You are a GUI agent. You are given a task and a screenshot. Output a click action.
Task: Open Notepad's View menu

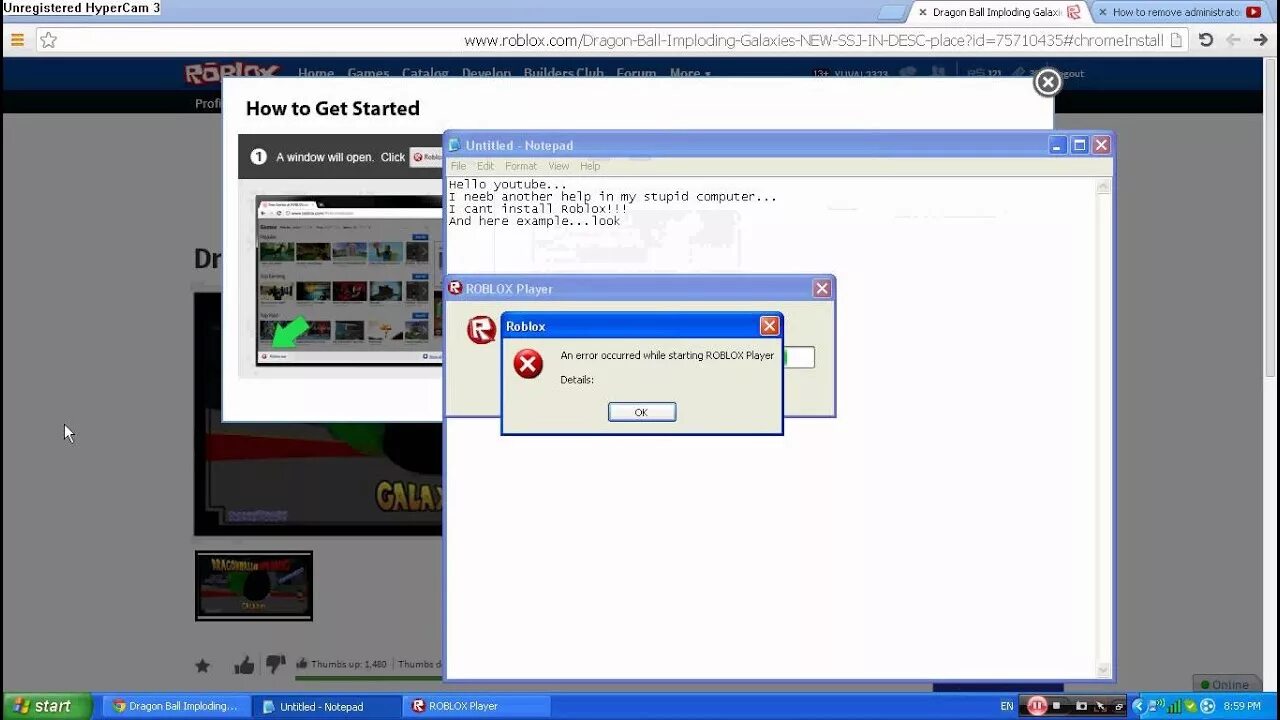pyautogui.click(x=559, y=166)
